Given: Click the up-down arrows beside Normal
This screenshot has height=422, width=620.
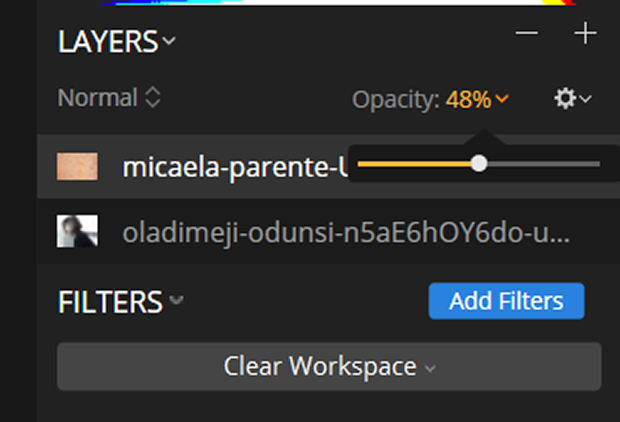Looking at the screenshot, I should (x=153, y=97).
